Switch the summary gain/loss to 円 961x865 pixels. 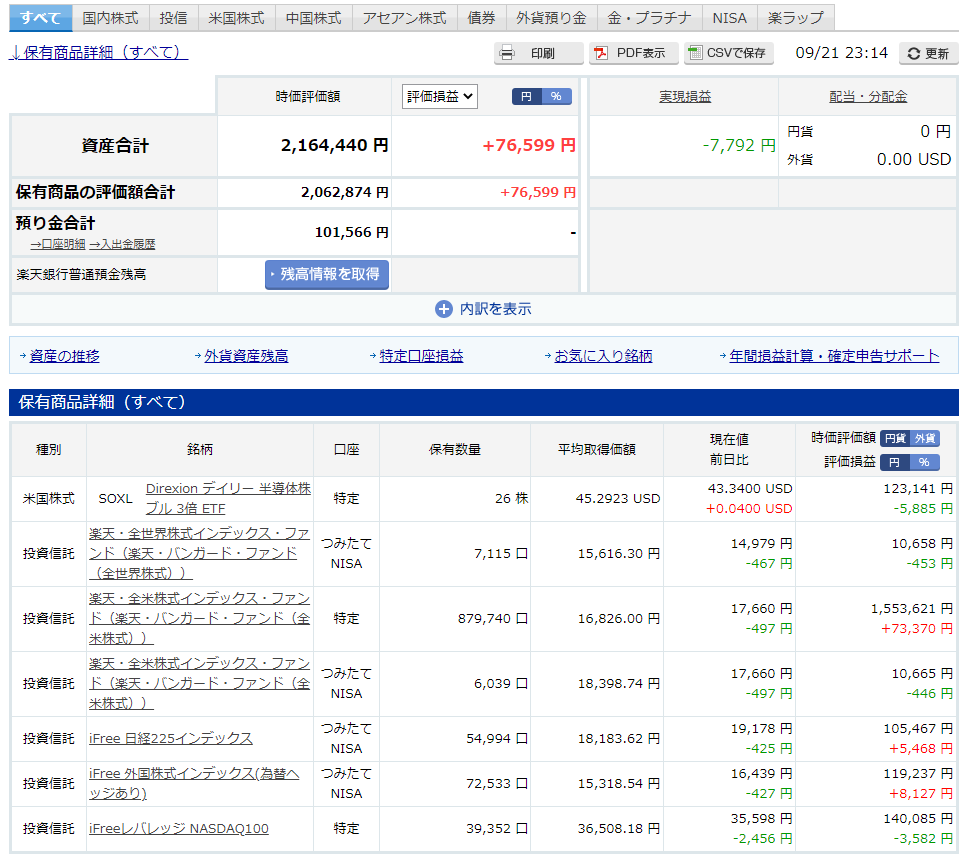click(x=527, y=96)
